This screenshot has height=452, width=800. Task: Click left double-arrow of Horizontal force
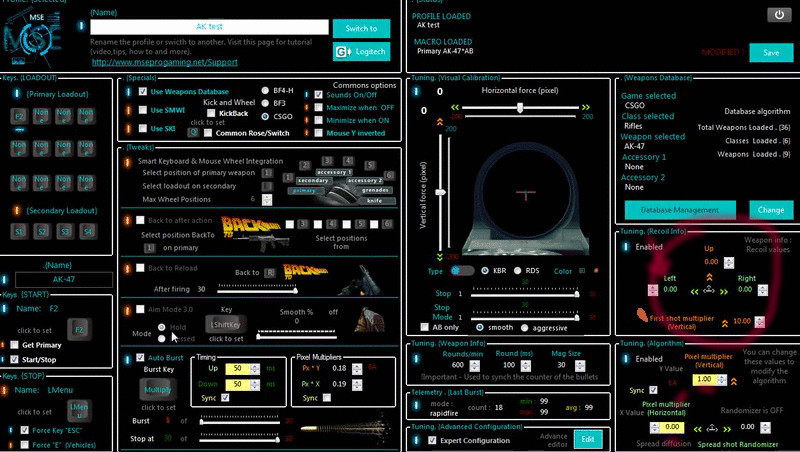(x=455, y=107)
